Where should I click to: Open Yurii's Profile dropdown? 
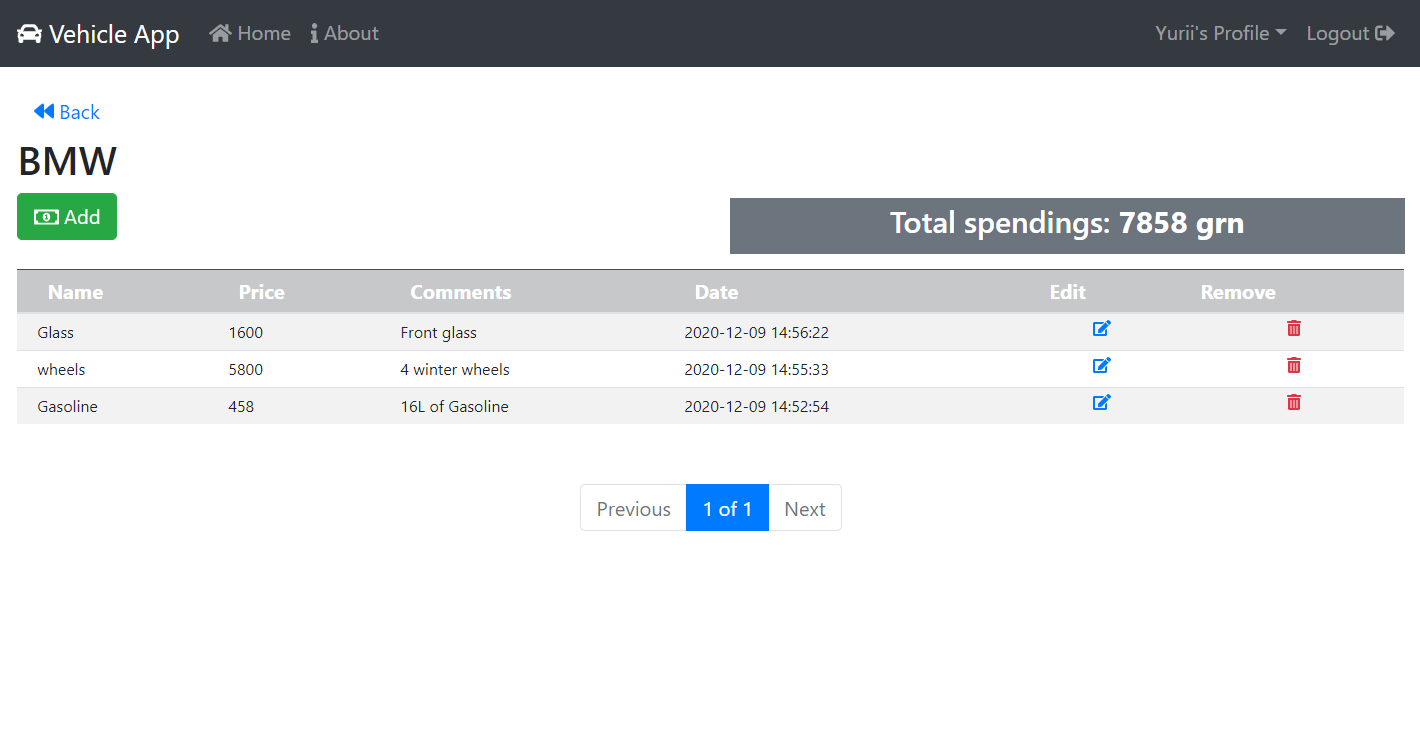[1220, 33]
